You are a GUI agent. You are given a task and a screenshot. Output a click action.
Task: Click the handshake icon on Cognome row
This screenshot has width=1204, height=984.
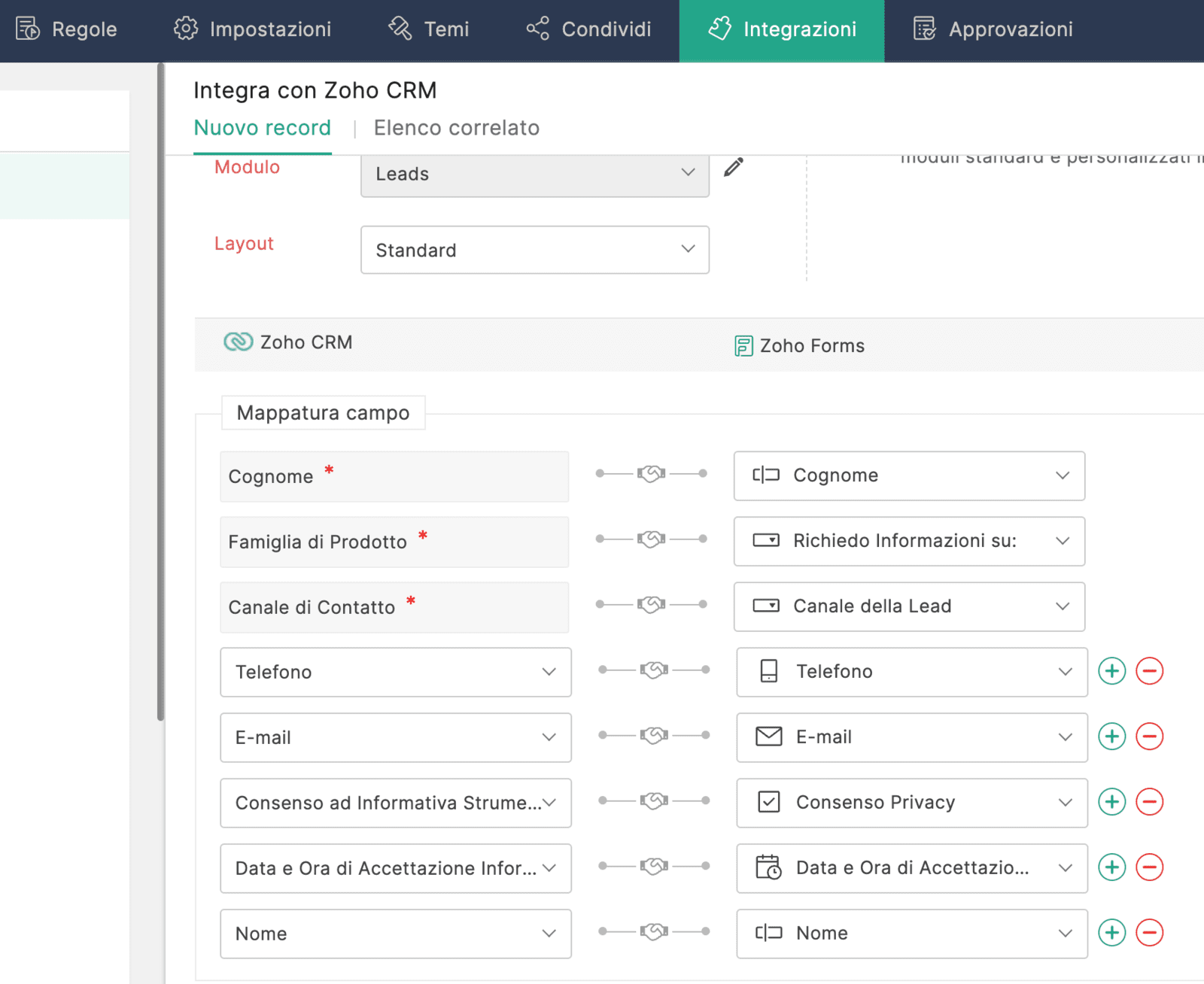coord(651,474)
